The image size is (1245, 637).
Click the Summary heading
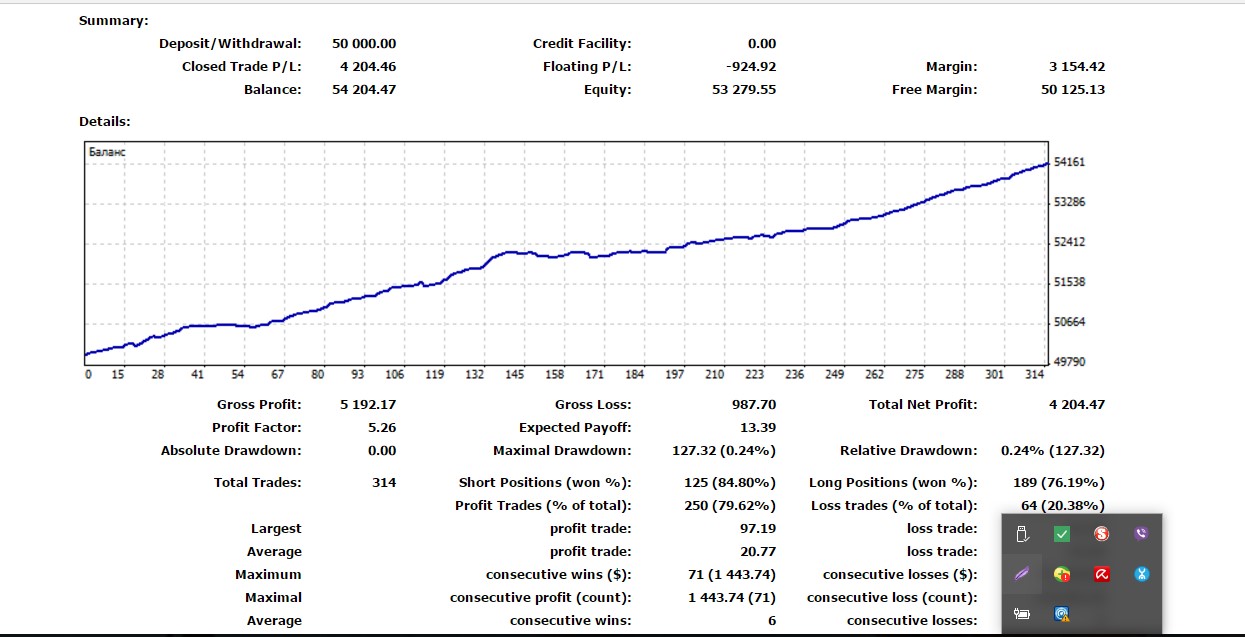point(113,21)
